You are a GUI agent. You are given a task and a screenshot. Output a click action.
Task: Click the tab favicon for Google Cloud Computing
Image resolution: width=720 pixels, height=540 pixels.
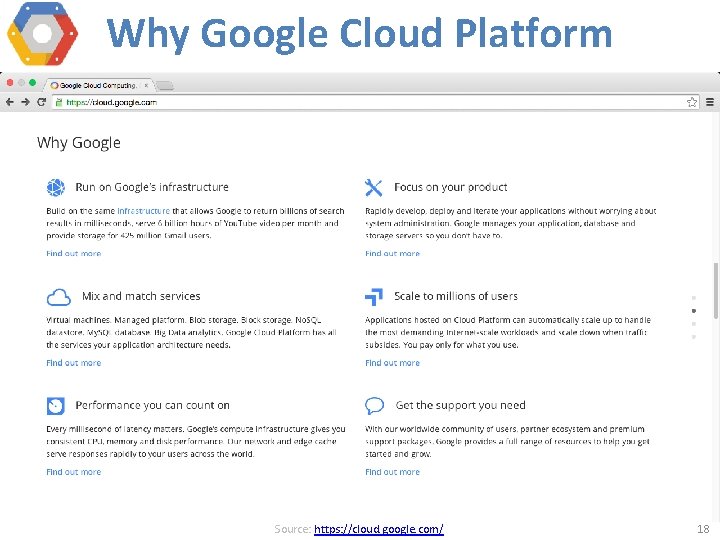[x=54, y=85]
